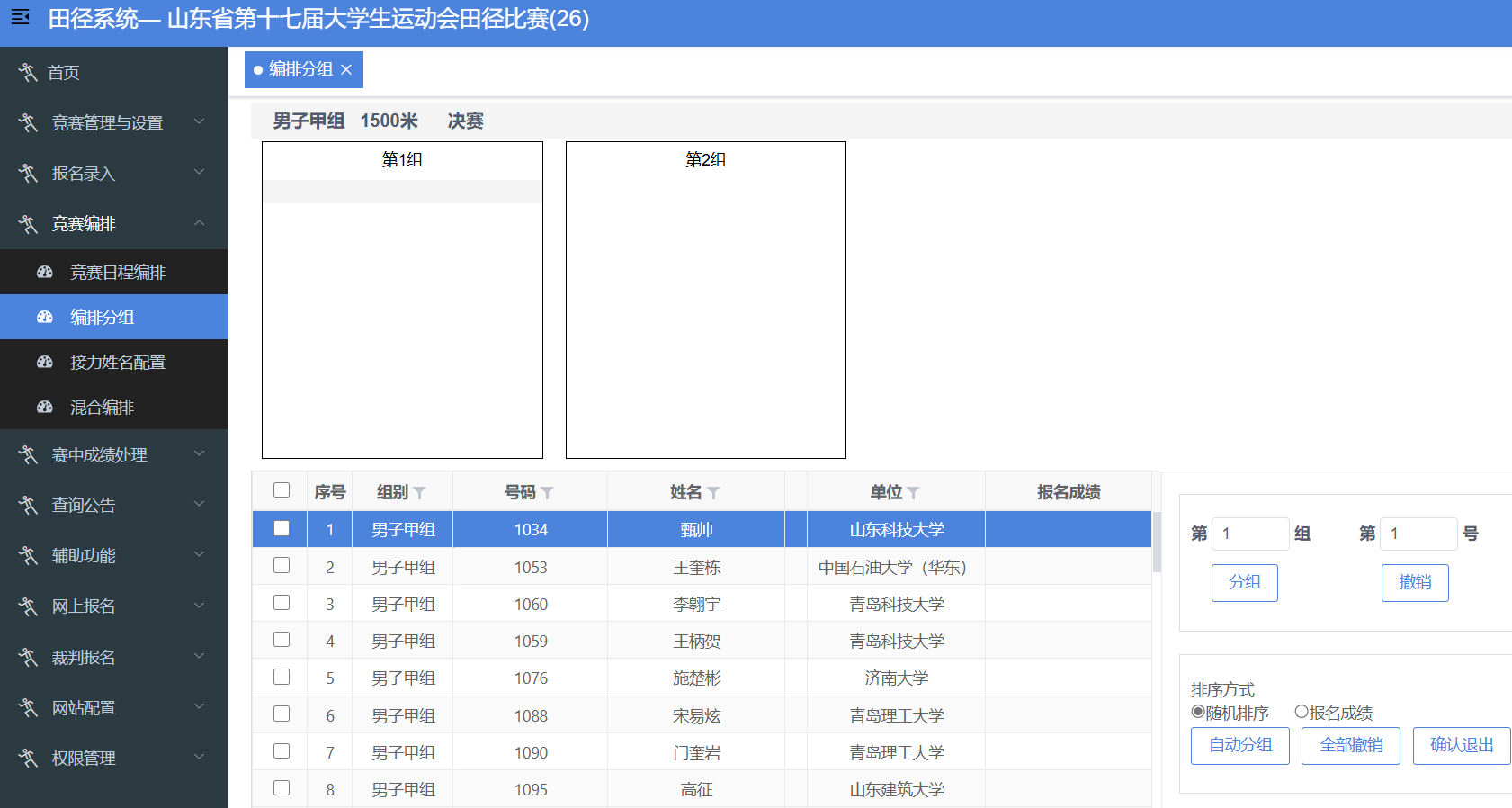Click the dashboard icon beside 竞赛日程编排
The height and width of the screenshot is (808, 1512).
click(45, 272)
